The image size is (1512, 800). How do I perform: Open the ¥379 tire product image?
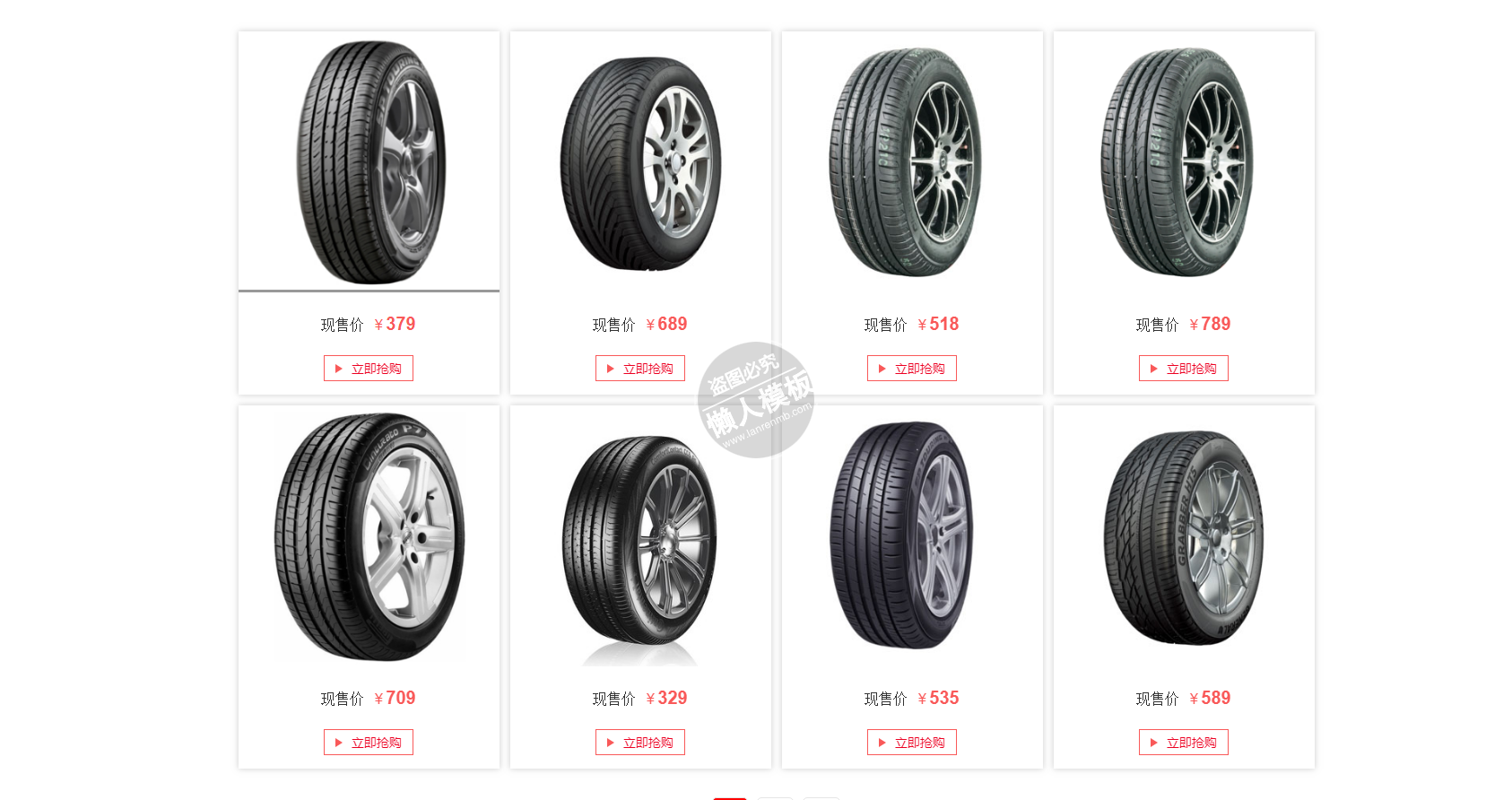369,161
